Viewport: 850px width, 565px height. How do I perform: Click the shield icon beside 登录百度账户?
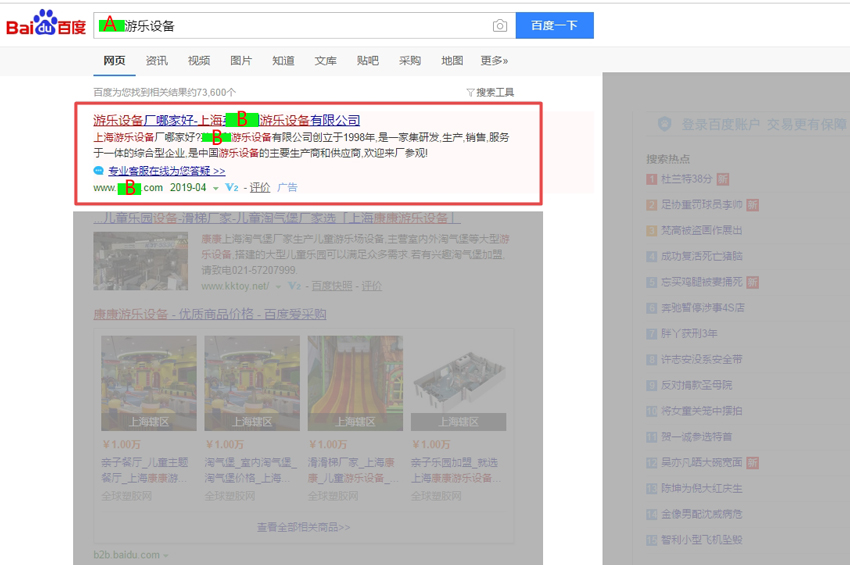(x=665, y=125)
